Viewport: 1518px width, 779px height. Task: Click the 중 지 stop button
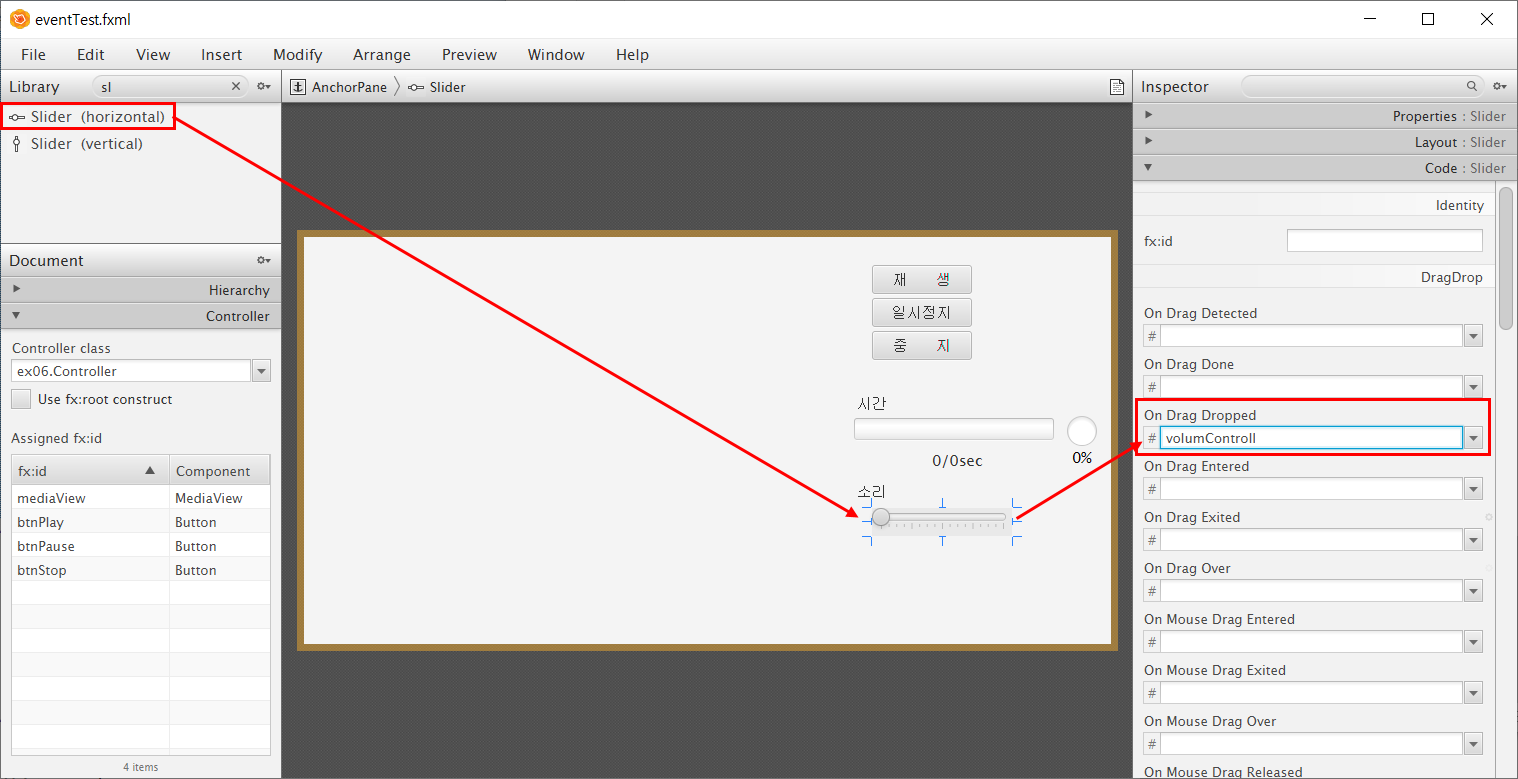(922, 346)
